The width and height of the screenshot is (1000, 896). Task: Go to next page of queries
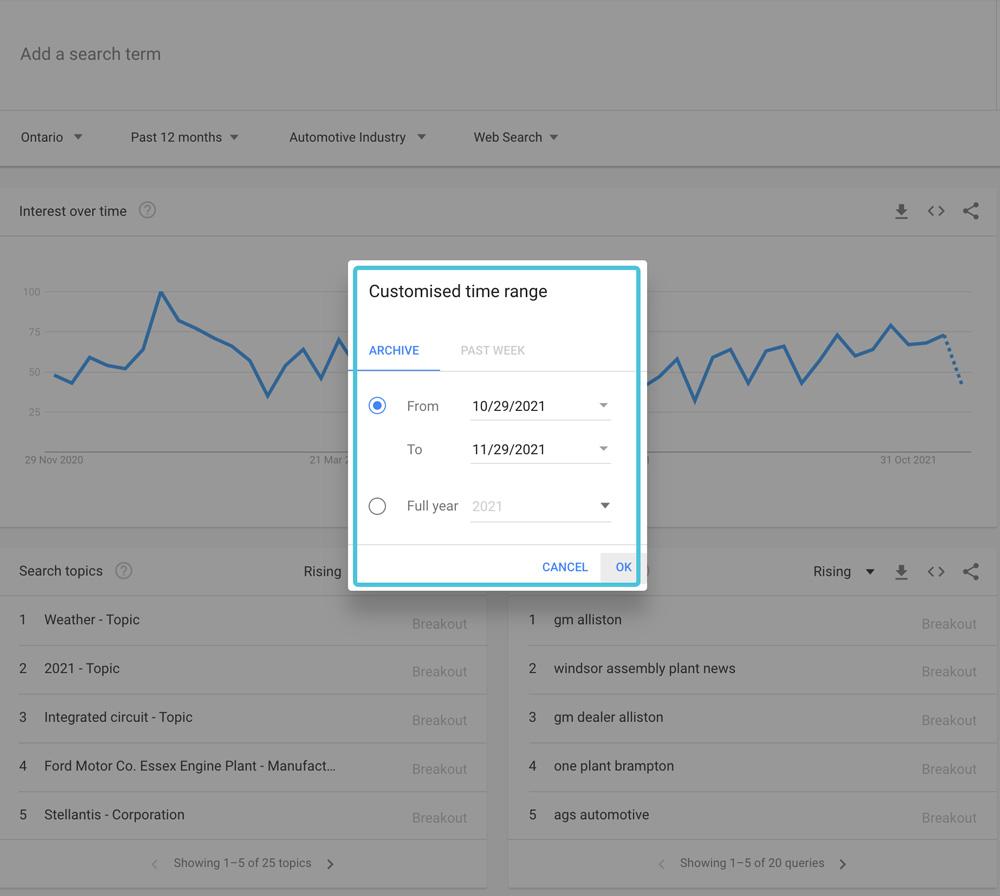(x=843, y=864)
